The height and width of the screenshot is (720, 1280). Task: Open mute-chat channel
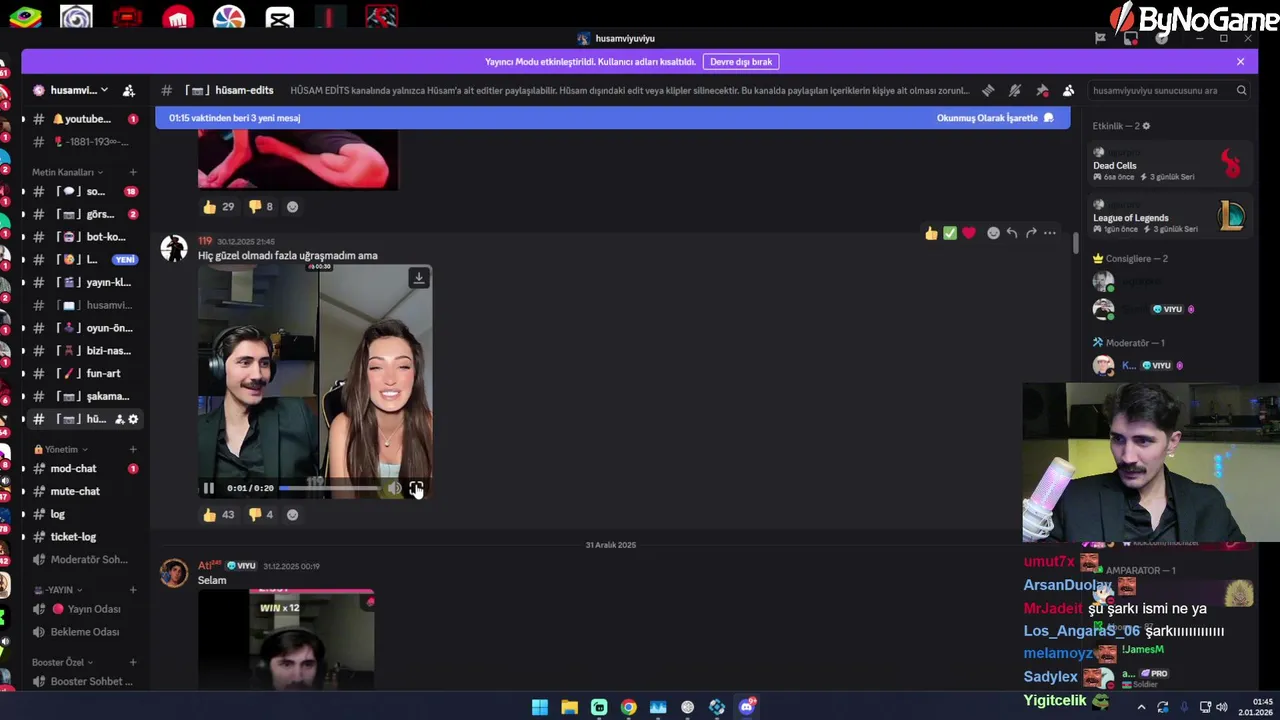85,491
